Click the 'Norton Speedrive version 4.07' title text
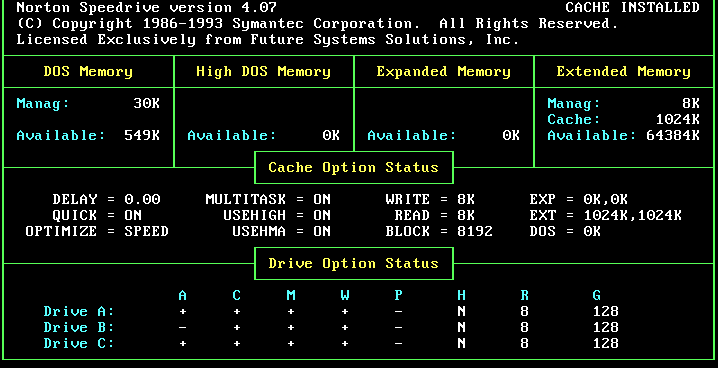This screenshot has width=718, height=368. tap(147, 8)
